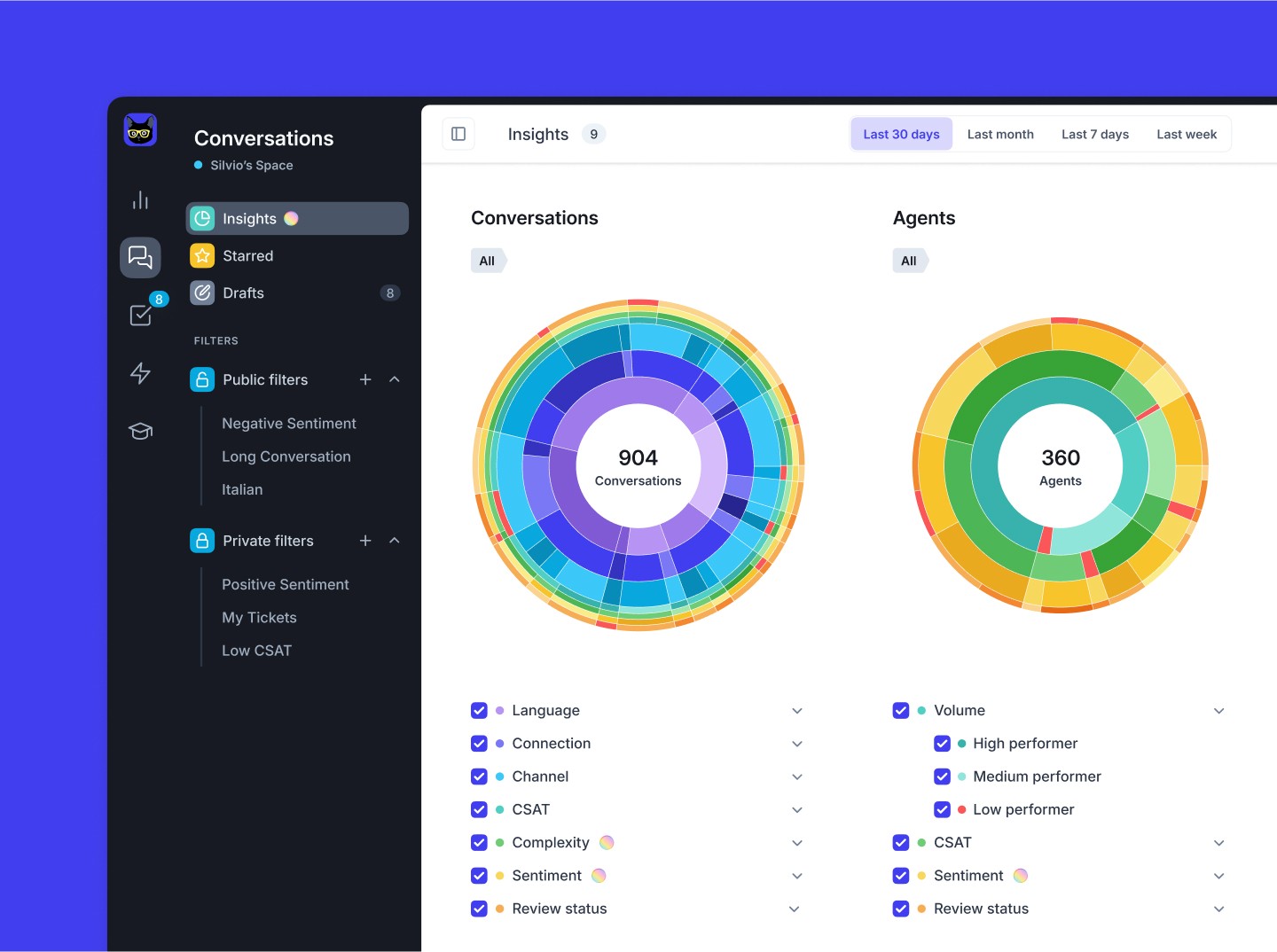The width and height of the screenshot is (1277, 952).
Task: Expand the Language row chevron
Action: coord(797,711)
